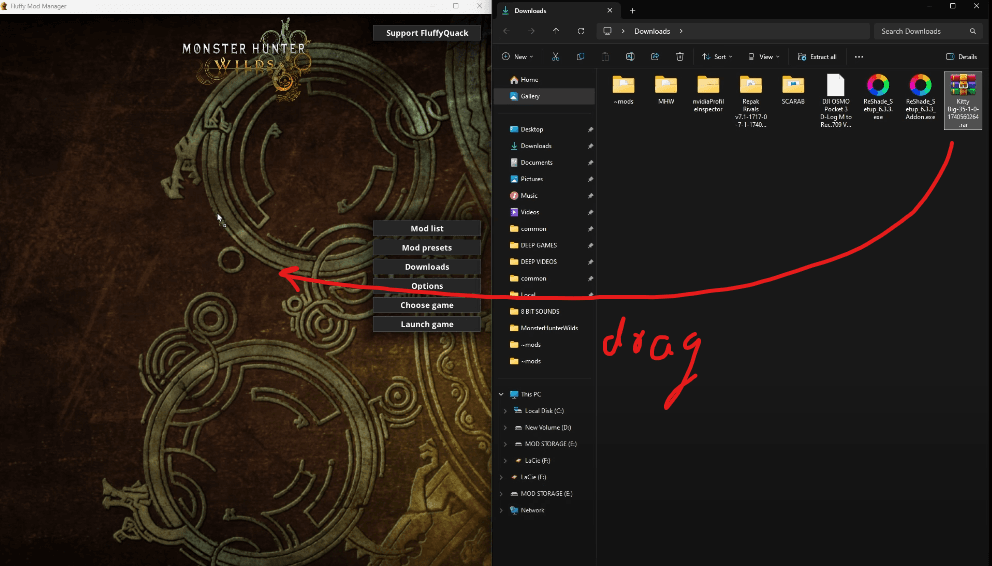Click Launch game button
Image resolution: width=992 pixels, height=566 pixels.
pos(427,324)
